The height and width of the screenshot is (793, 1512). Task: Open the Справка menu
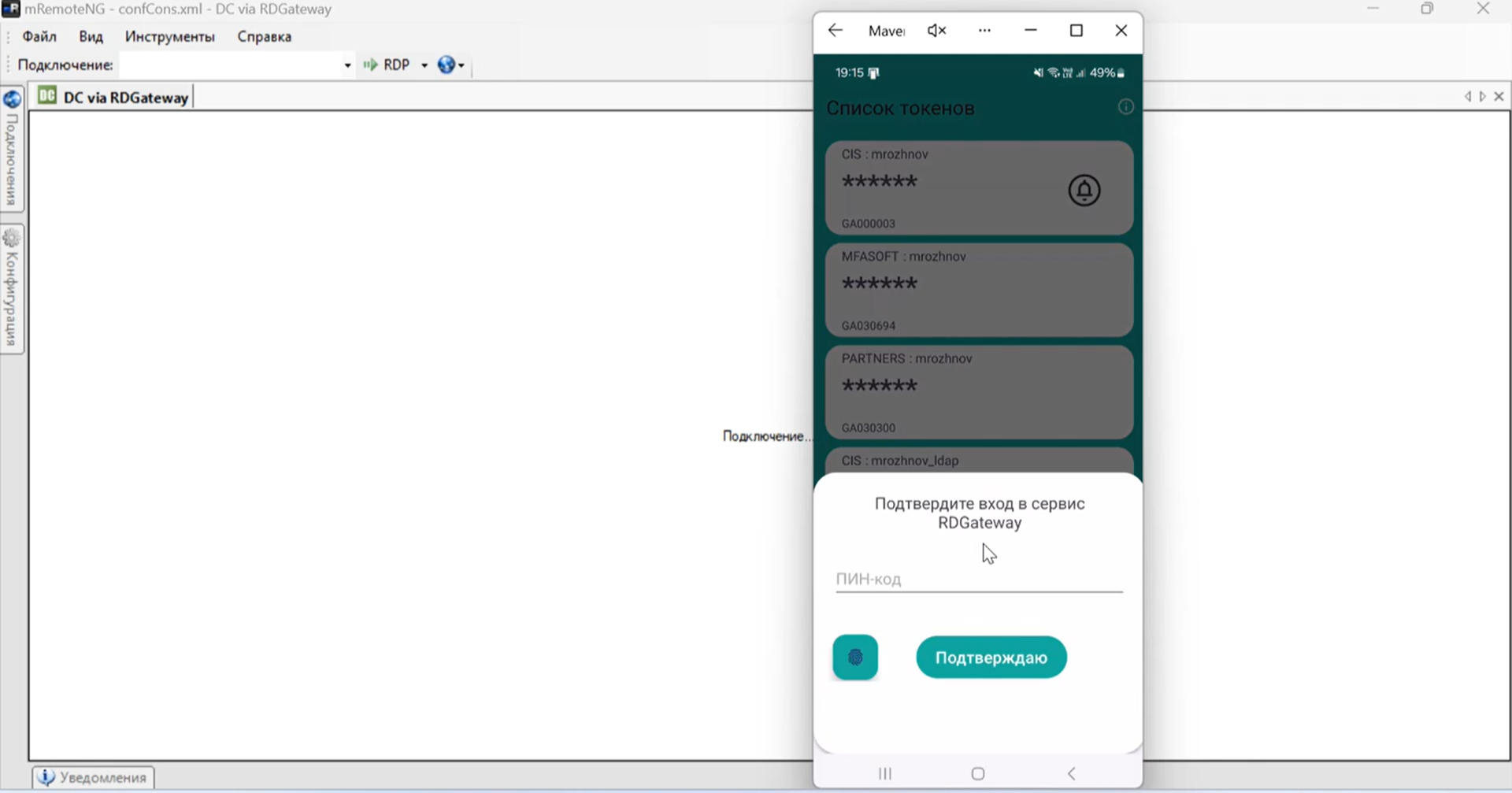265,37
